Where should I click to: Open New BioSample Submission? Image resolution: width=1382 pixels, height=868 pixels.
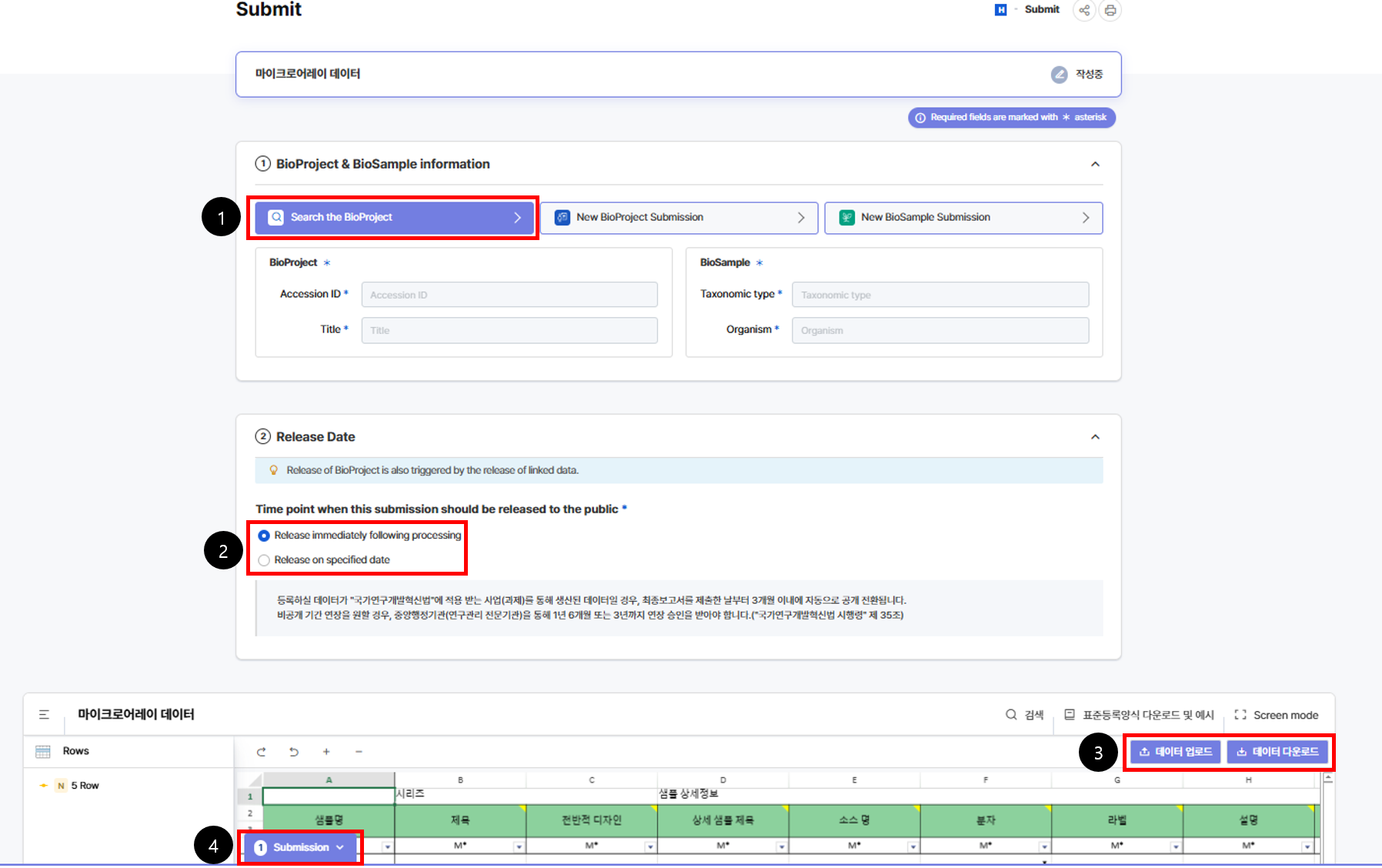click(963, 218)
